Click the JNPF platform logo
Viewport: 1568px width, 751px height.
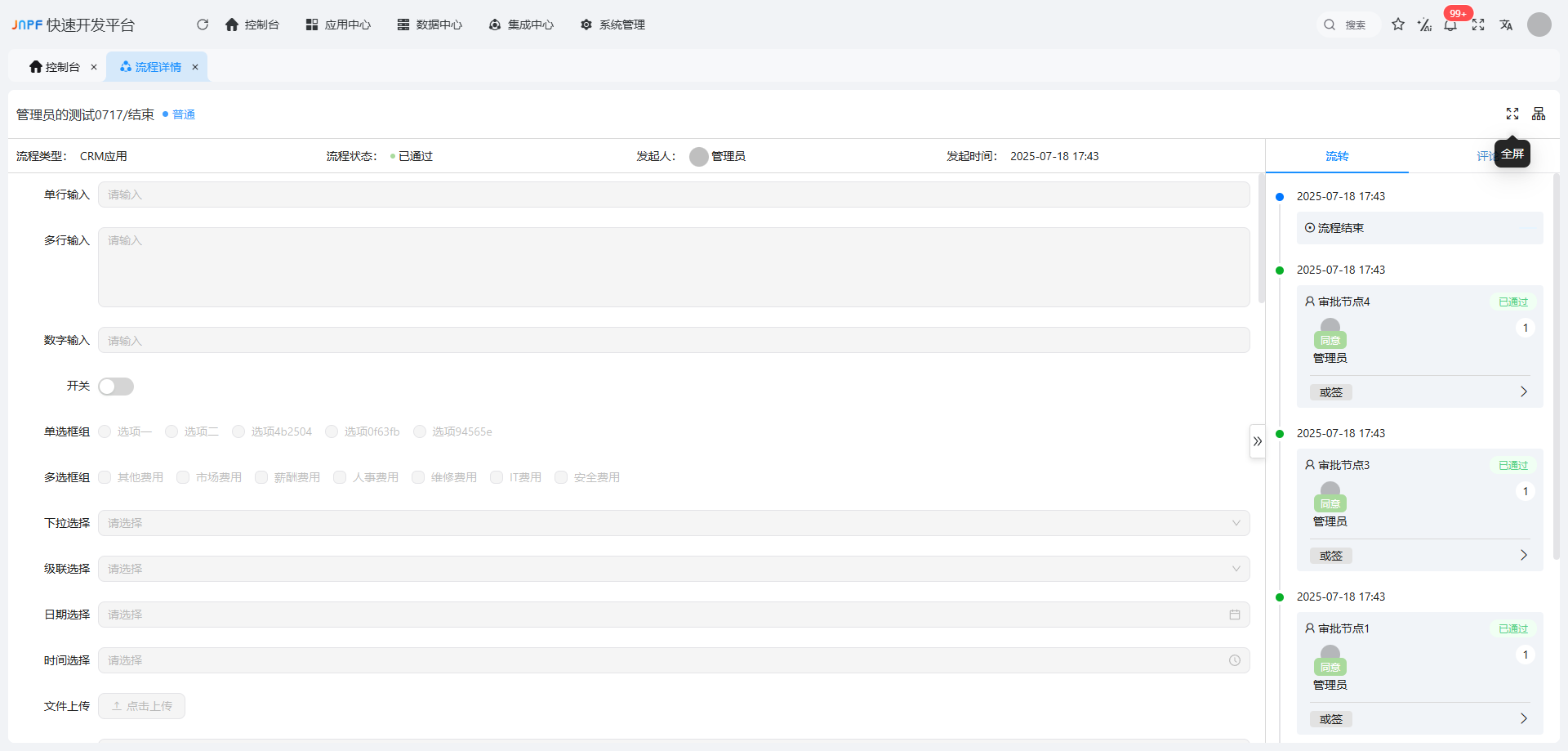click(x=73, y=25)
